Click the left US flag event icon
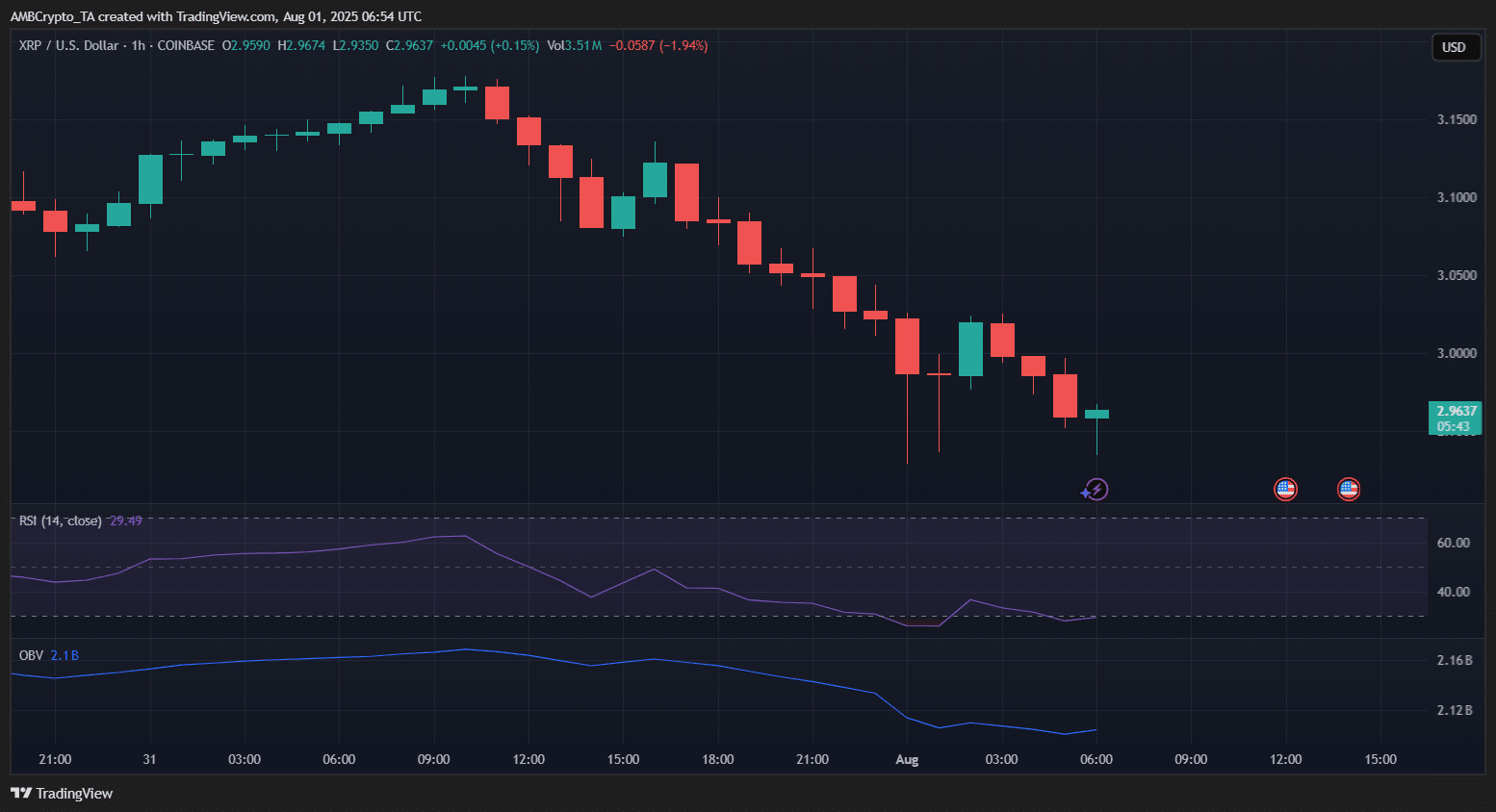This screenshot has height=812, width=1496. click(x=1285, y=490)
